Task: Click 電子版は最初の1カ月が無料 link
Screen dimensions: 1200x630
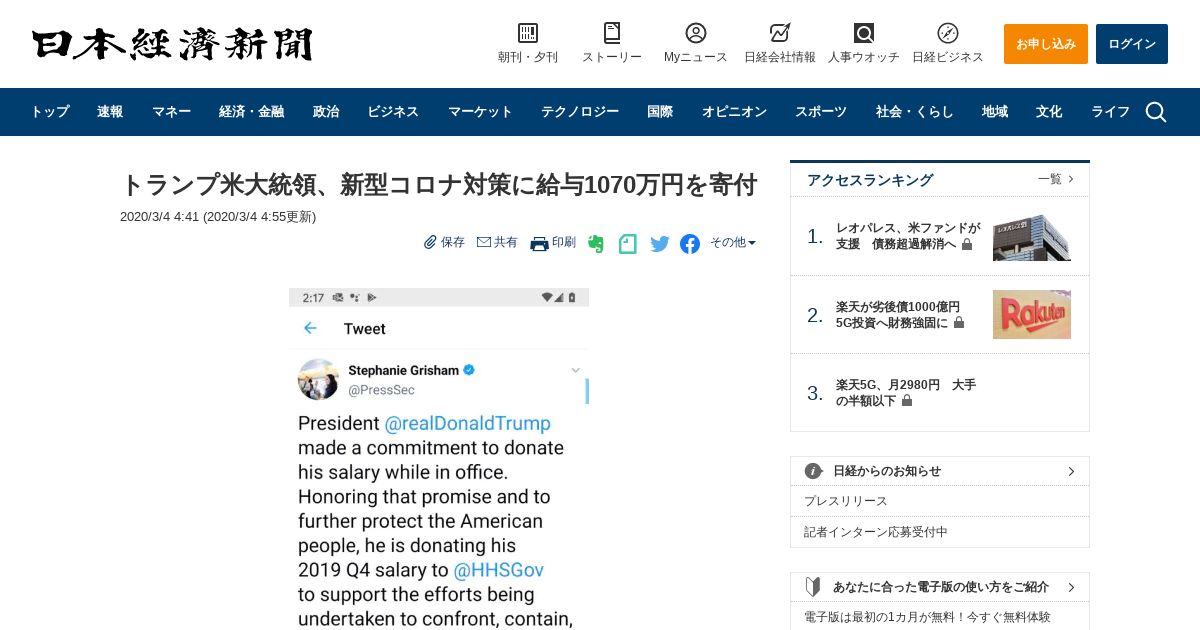Action: [x=927, y=617]
